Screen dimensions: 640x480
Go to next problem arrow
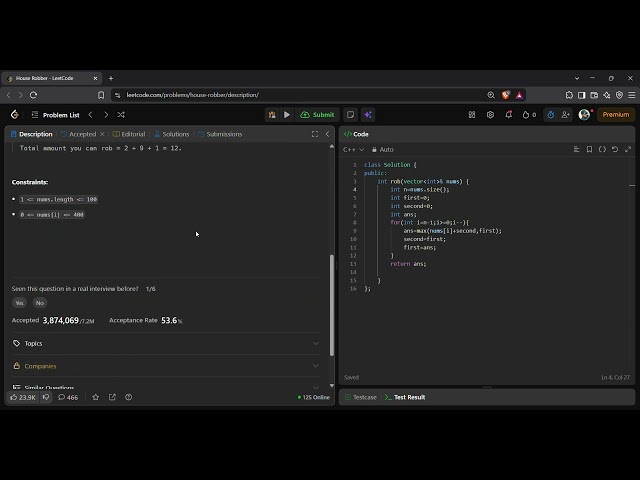coord(106,115)
